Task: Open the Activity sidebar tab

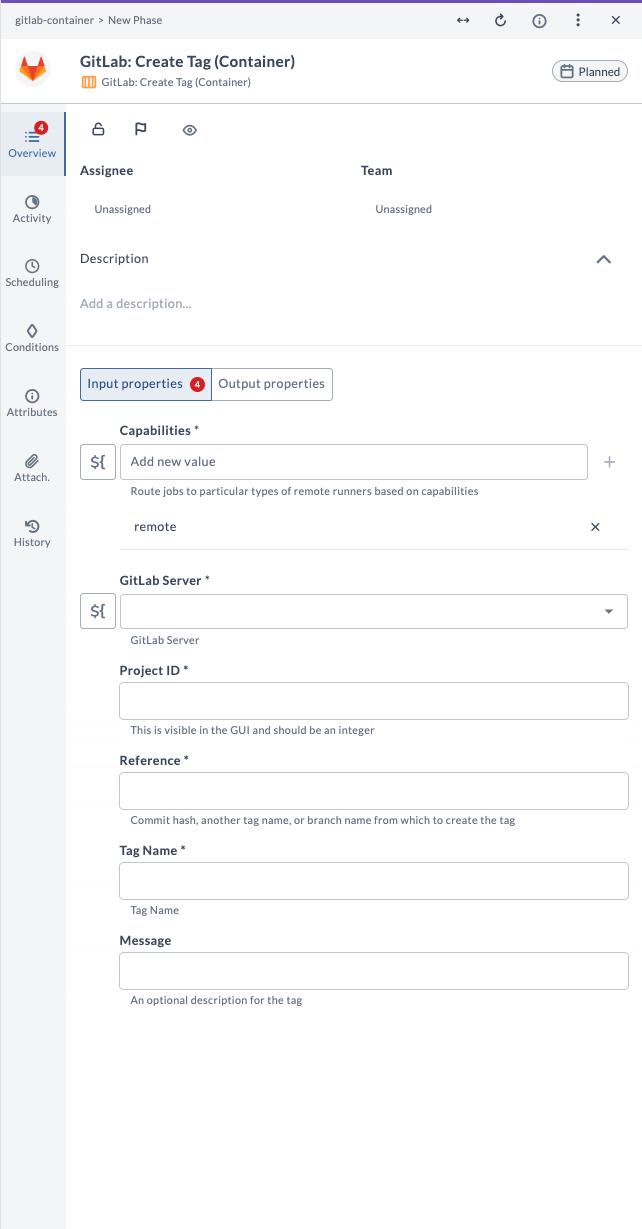Action: 32,209
